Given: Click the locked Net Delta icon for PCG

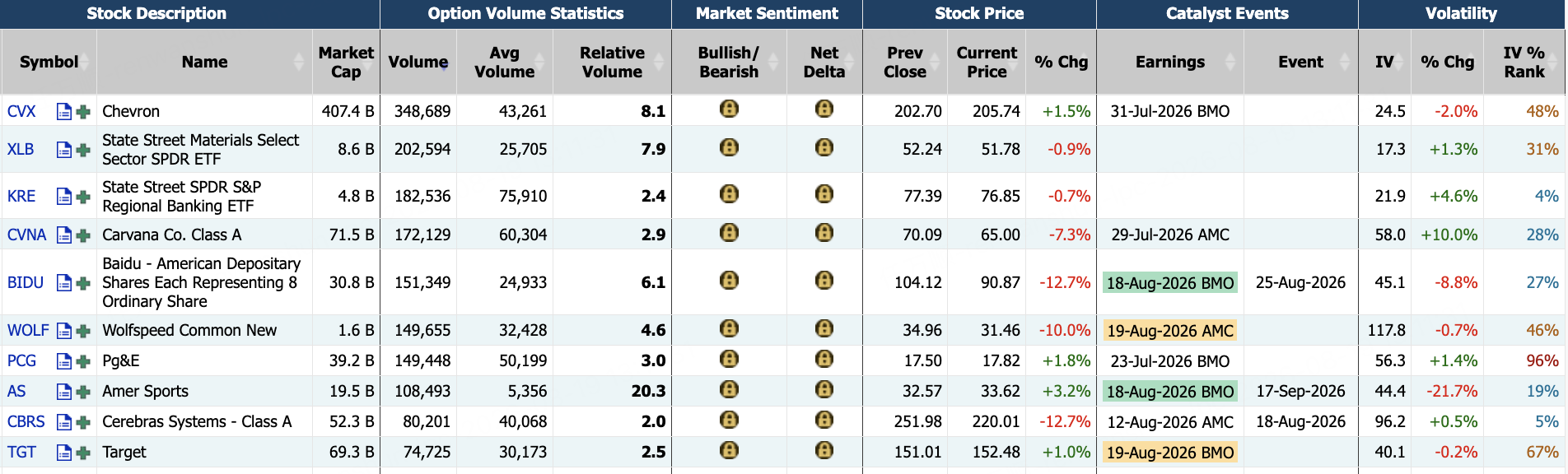Looking at the screenshot, I should 824,359.
